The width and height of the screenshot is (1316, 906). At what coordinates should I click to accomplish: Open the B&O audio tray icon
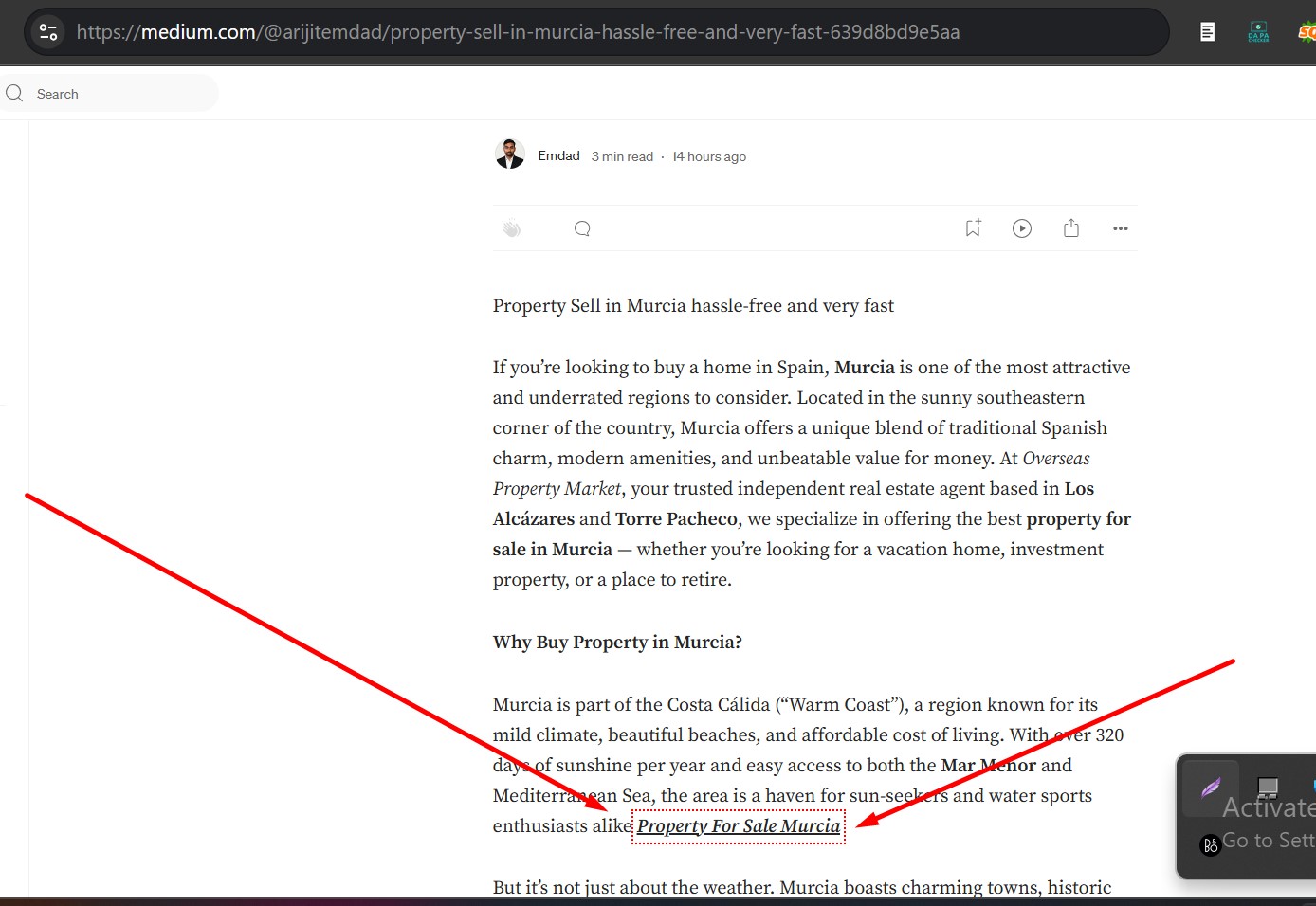click(1210, 845)
